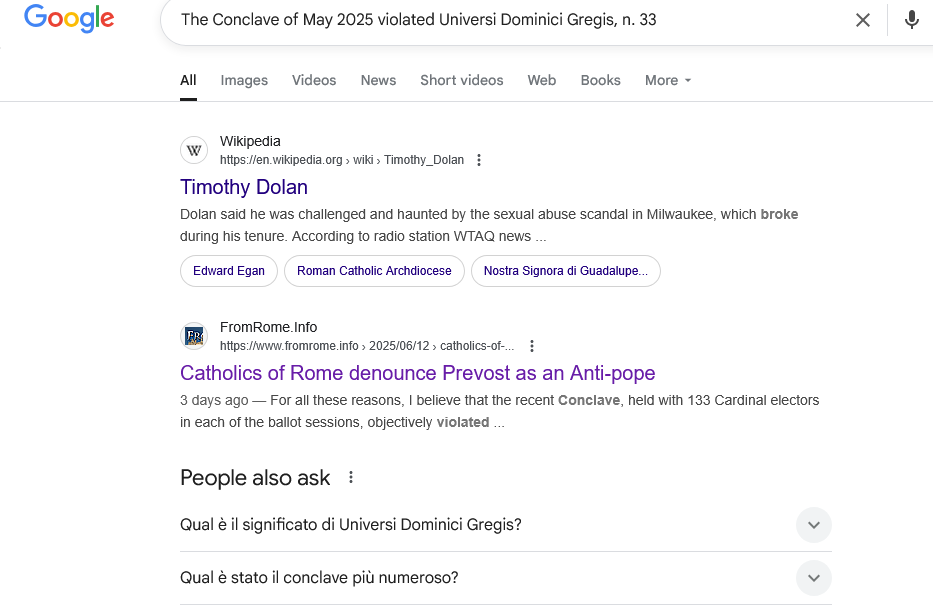
Task: Open options menu for FromRome.Info result
Action: point(532,346)
